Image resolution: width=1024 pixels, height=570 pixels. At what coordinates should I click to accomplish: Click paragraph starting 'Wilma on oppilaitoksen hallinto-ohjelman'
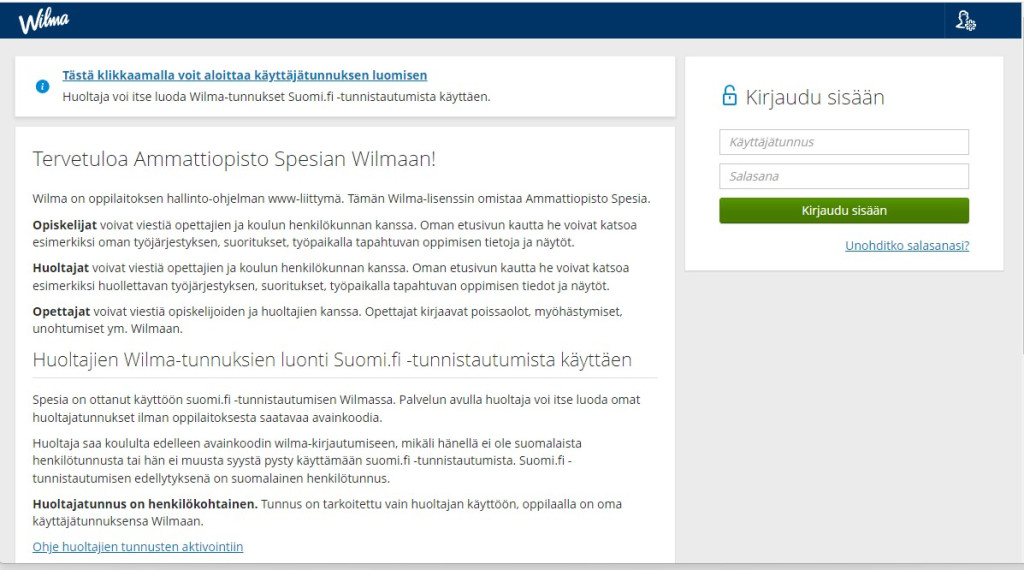[x=341, y=198]
